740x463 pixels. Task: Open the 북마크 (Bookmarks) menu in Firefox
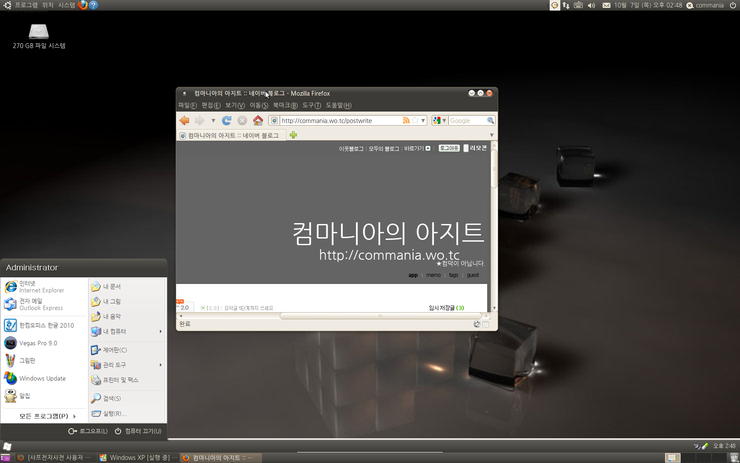(x=283, y=105)
